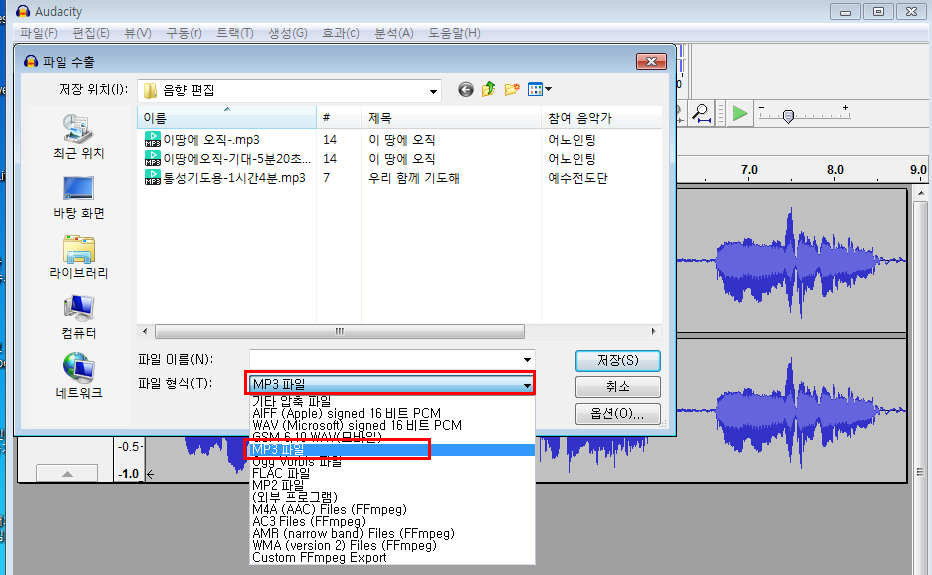This screenshot has width=932, height=575.
Task: Open 라이브러리 shortcut
Action: (x=78, y=257)
